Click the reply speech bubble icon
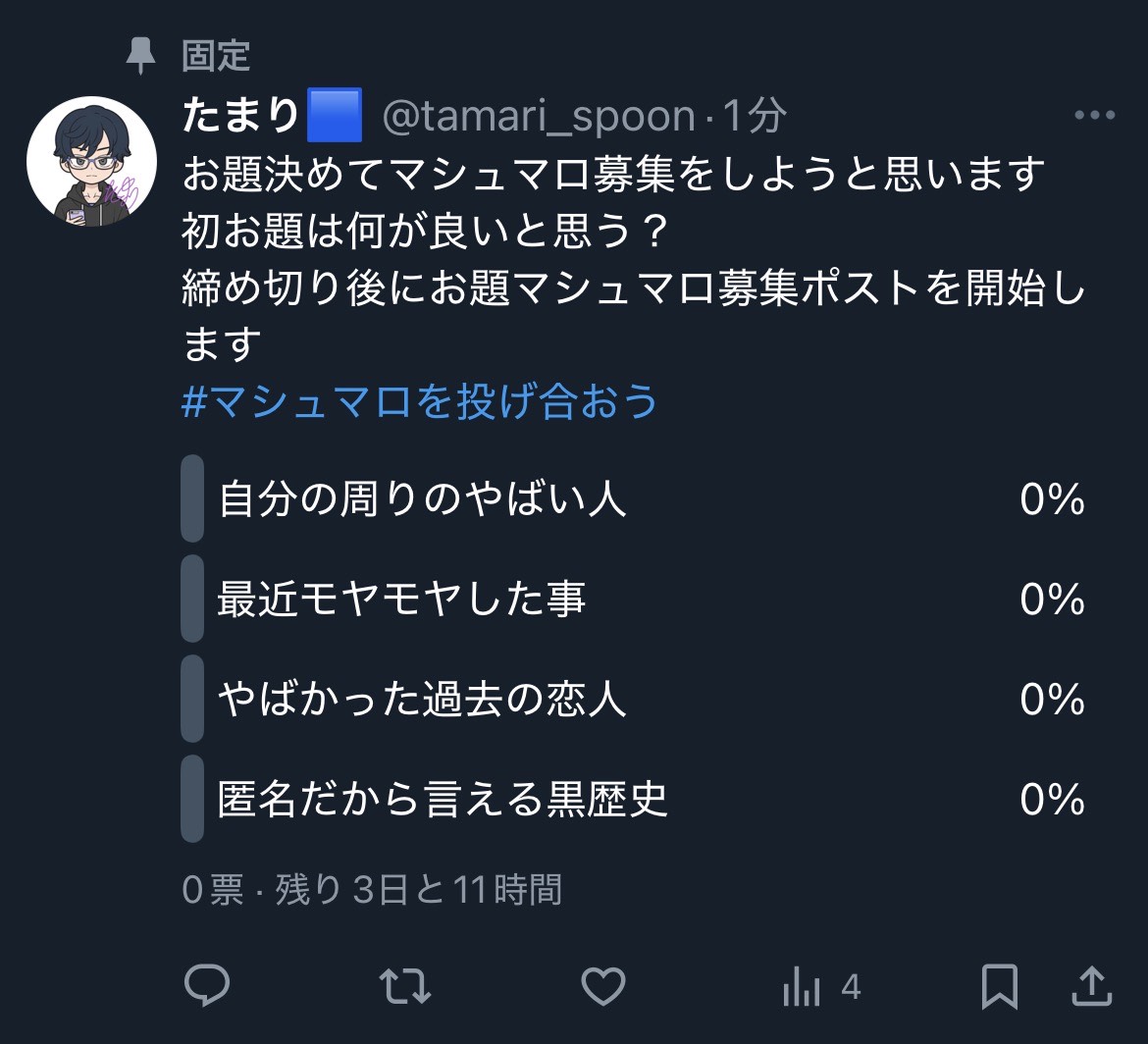 coord(207,985)
